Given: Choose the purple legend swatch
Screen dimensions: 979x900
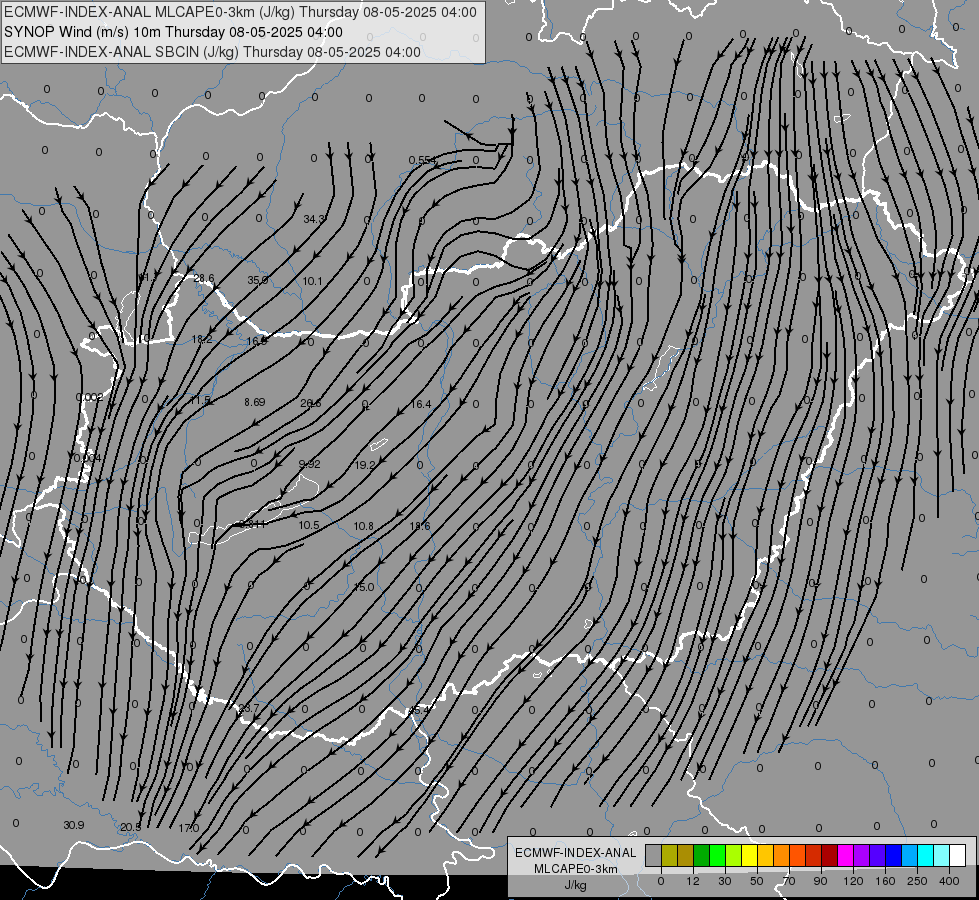Looking at the screenshot, I should coord(862,855).
